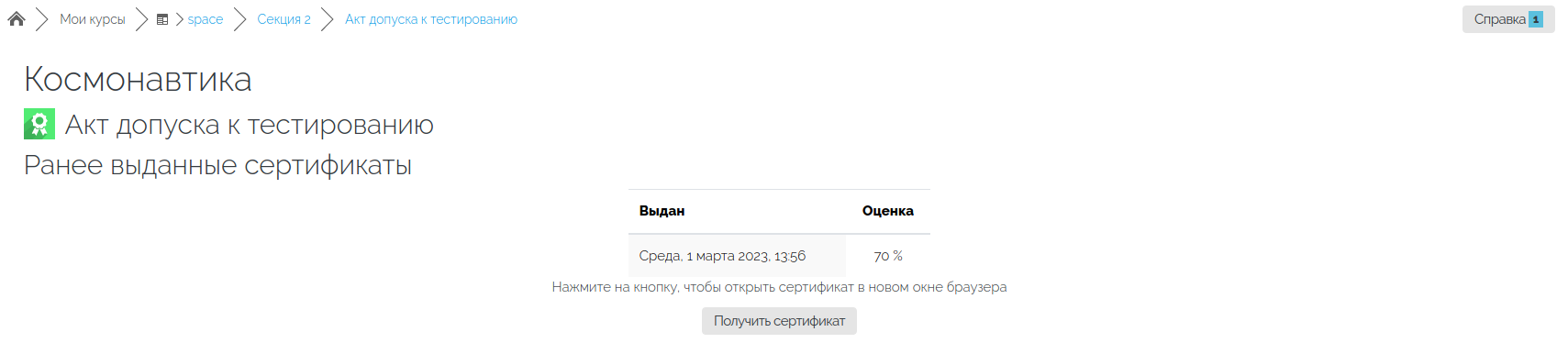The image size is (1568, 354).
Task: Click the Получить сертификат button
Action: [779, 321]
